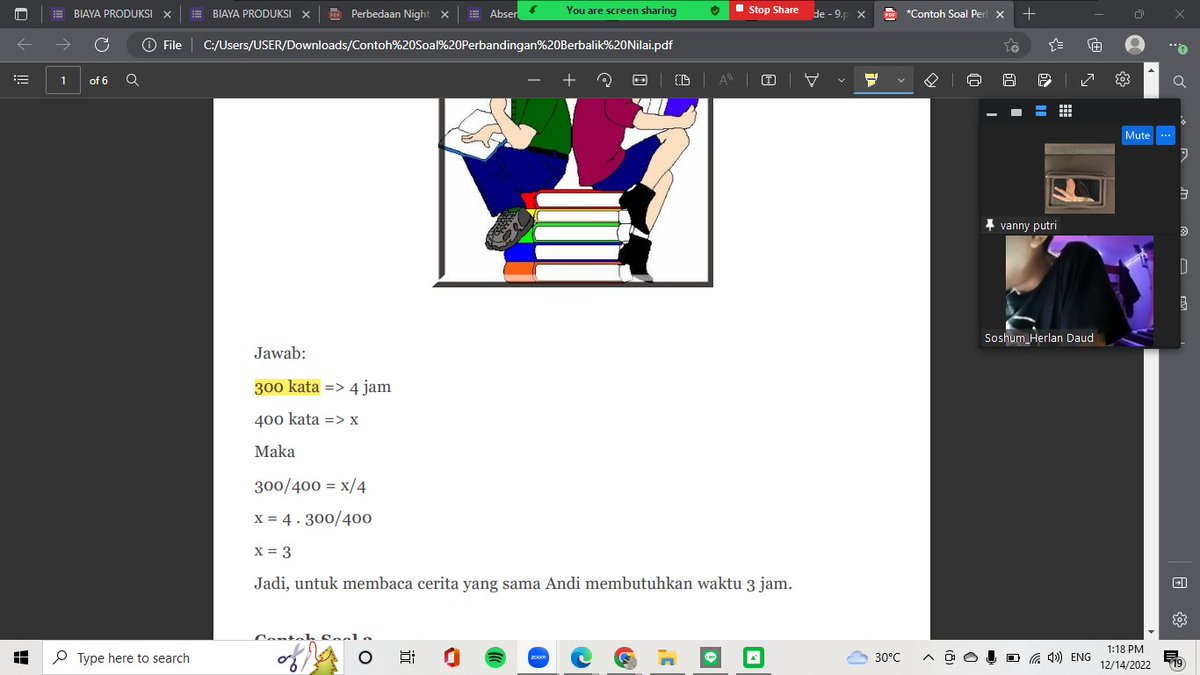Open Find in PDF search icon
The width and height of the screenshot is (1200, 675).
[132, 80]
